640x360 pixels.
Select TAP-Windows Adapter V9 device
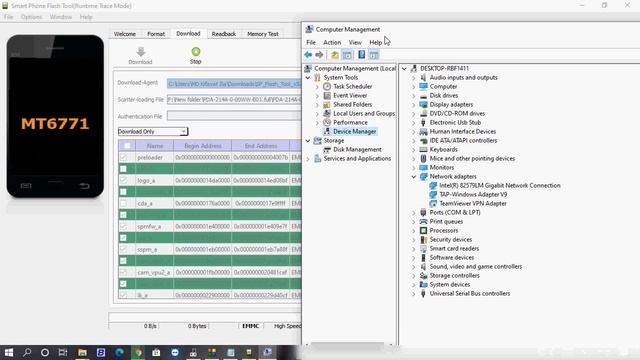[473, 194]
